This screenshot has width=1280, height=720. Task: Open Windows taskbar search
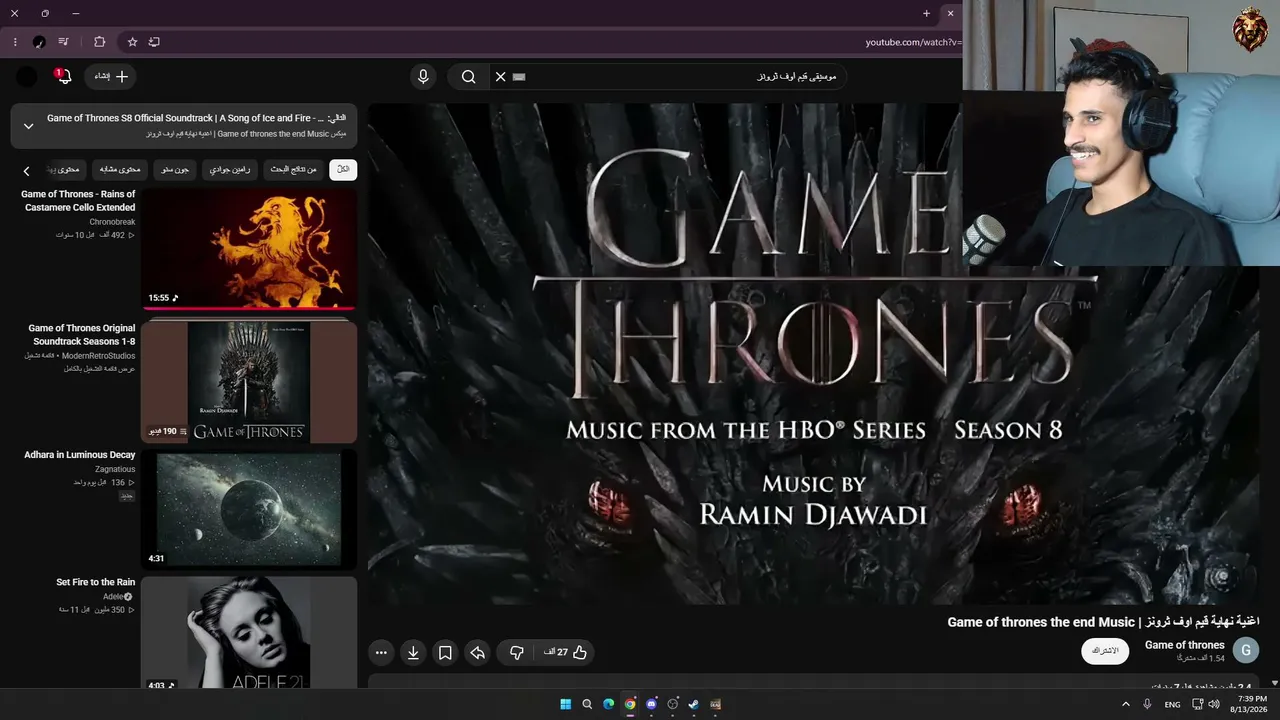587,704
